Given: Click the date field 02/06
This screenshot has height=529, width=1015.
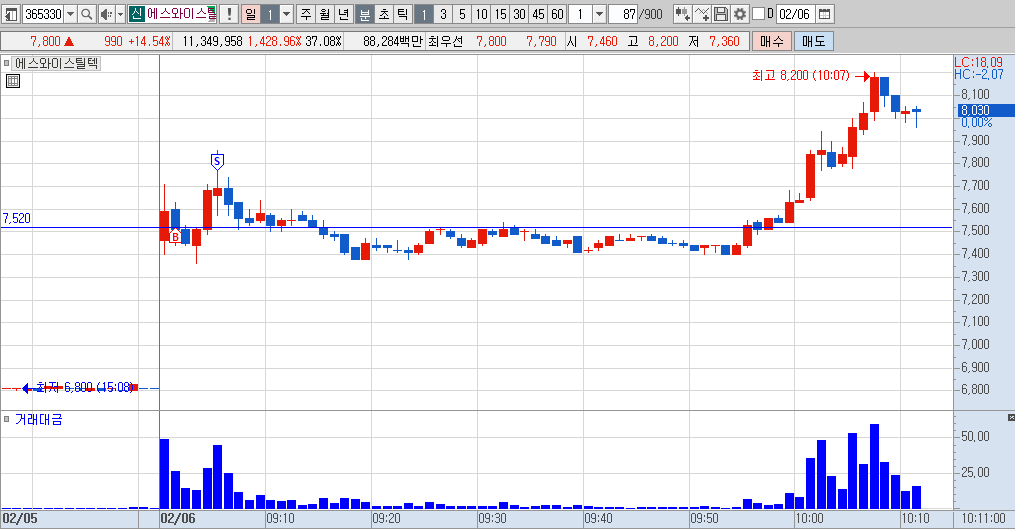Looking at the screenshot, I should pos(795,14).
